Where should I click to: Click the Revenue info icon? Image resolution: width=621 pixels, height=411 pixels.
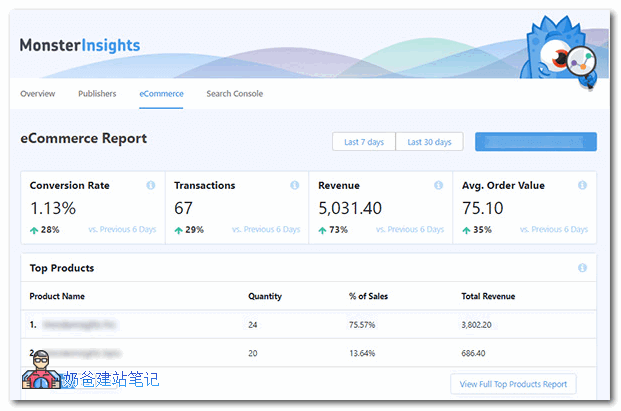(x=438, y=185)
